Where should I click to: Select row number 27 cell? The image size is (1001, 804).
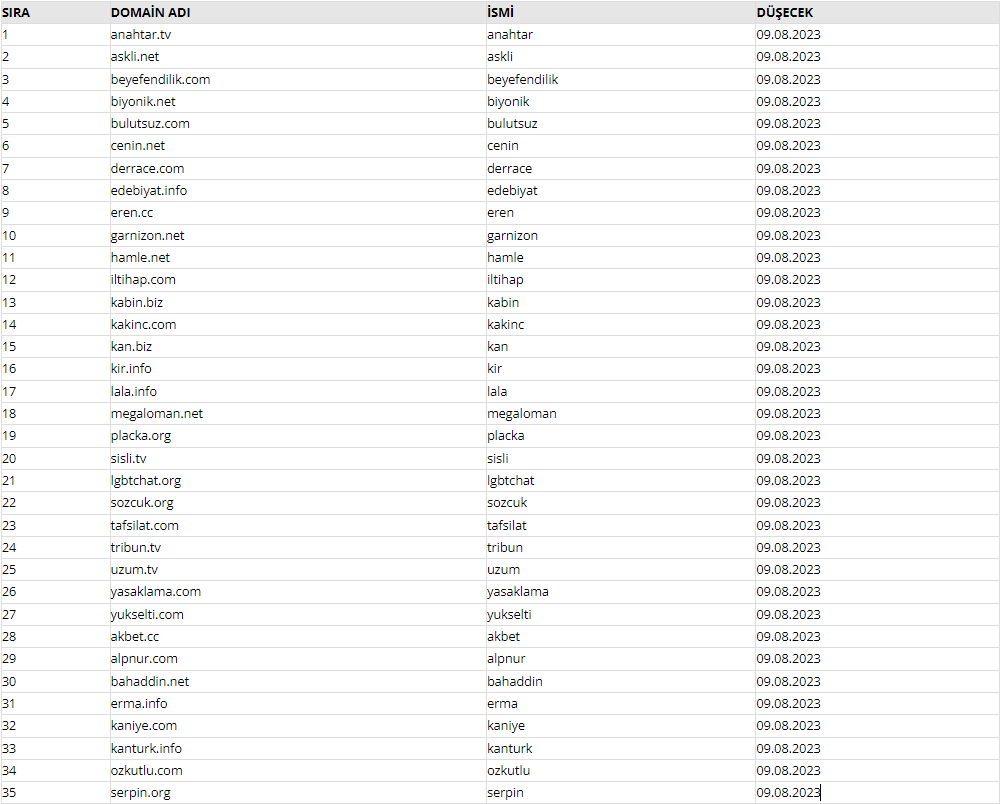[9, 614]
